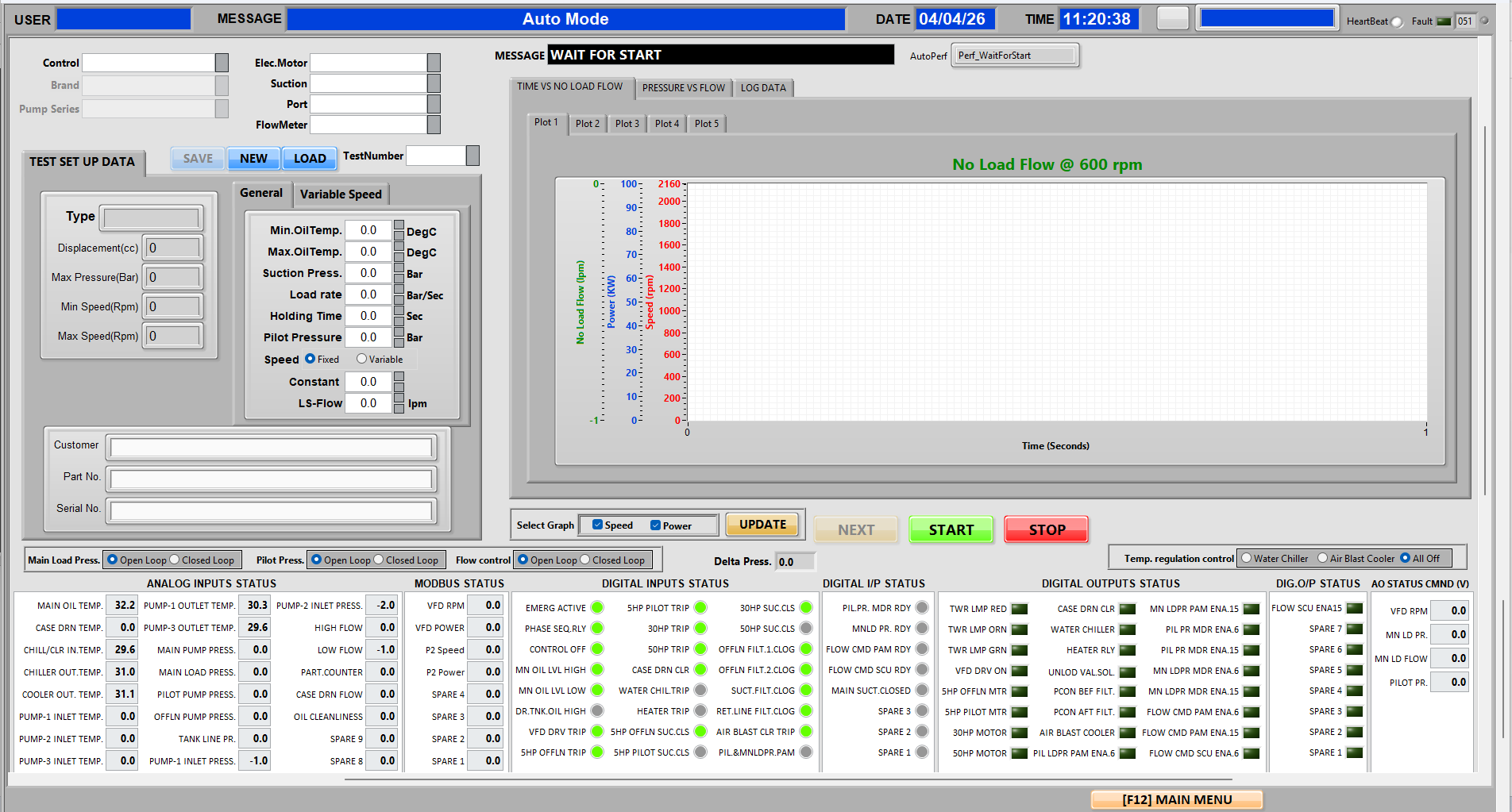1512x812 pixels.
Task: Set Flow control to Closed Loop
Action: click(585, 560)
